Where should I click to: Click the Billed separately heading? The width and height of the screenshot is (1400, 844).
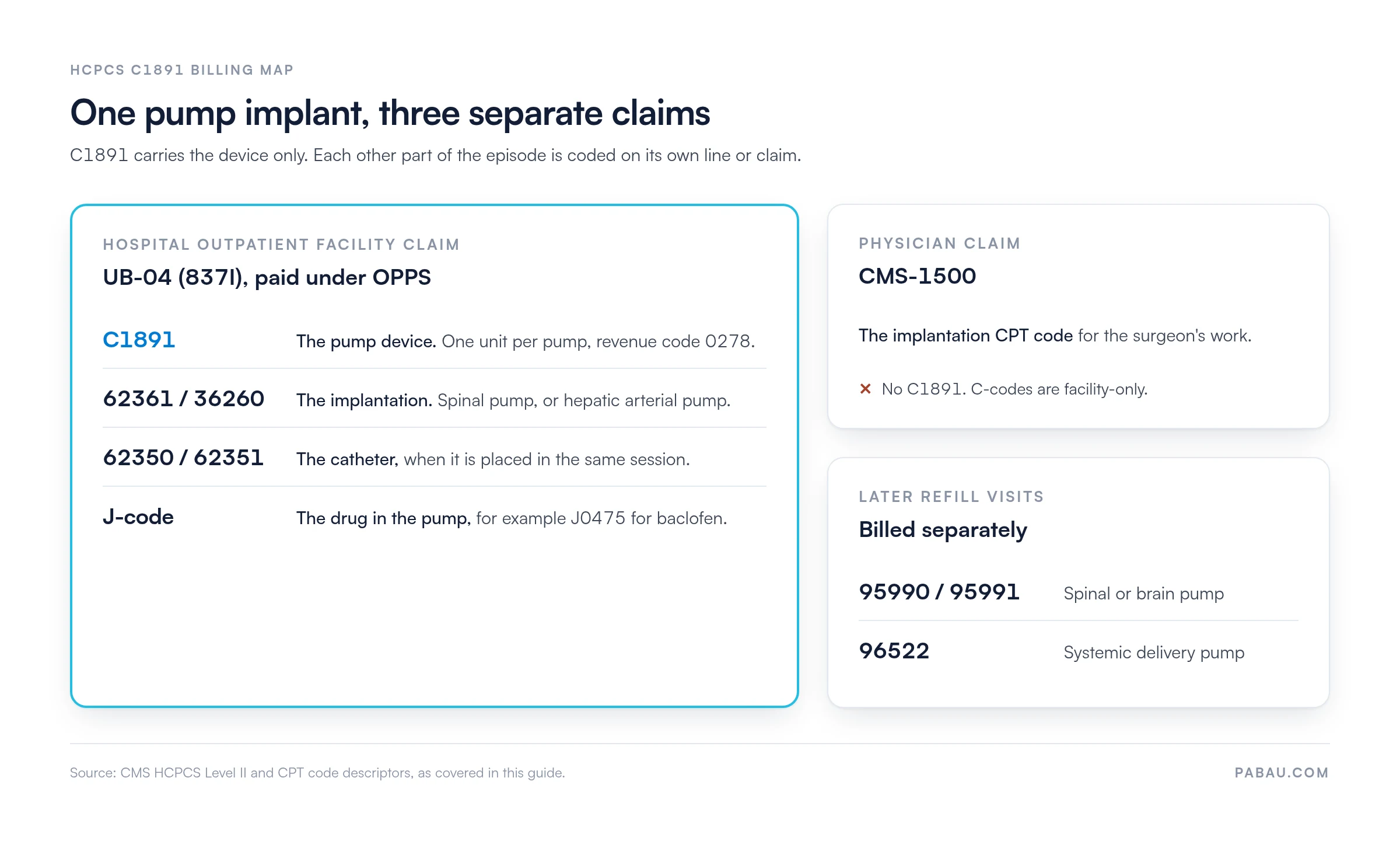coord(943,530)
